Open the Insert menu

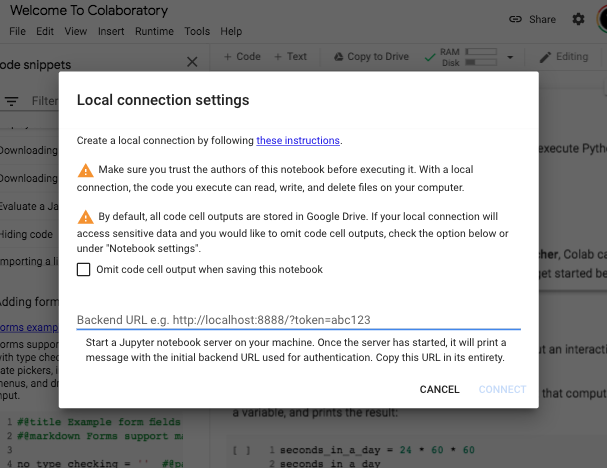click(111, 31)
